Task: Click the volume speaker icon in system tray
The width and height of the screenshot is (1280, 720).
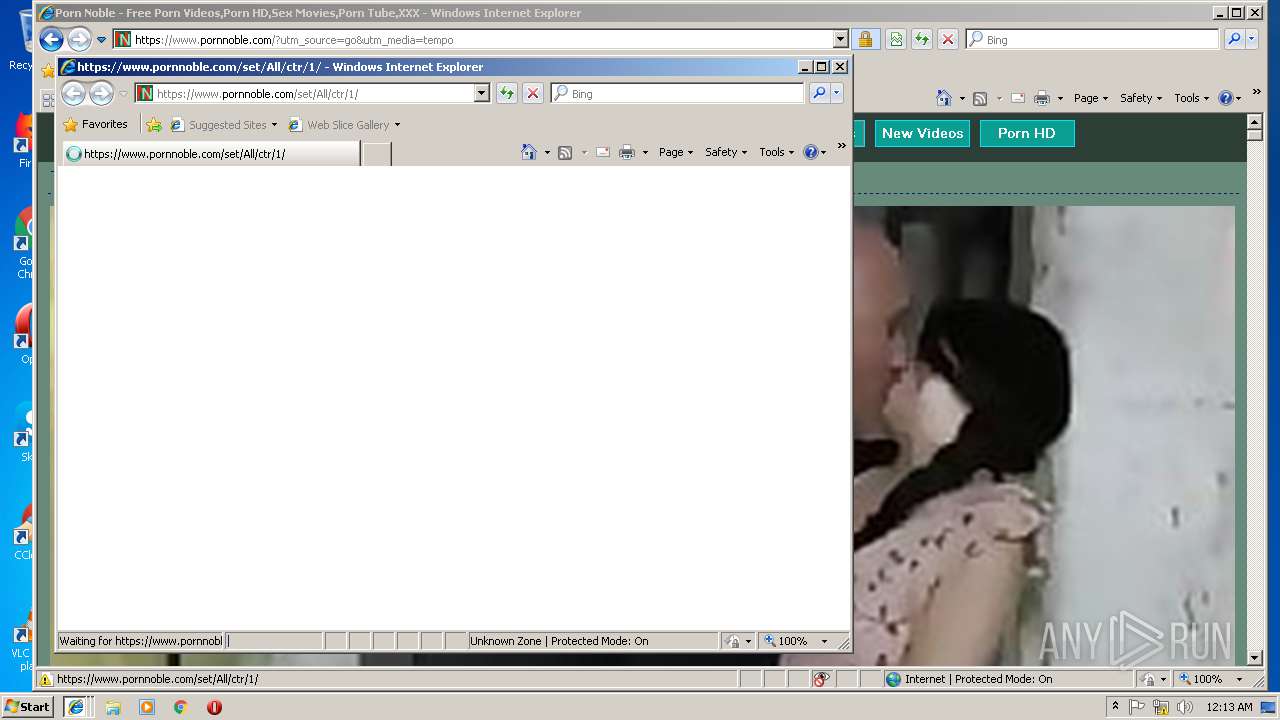Action: pyautogui.click(x=1185, y=707)
